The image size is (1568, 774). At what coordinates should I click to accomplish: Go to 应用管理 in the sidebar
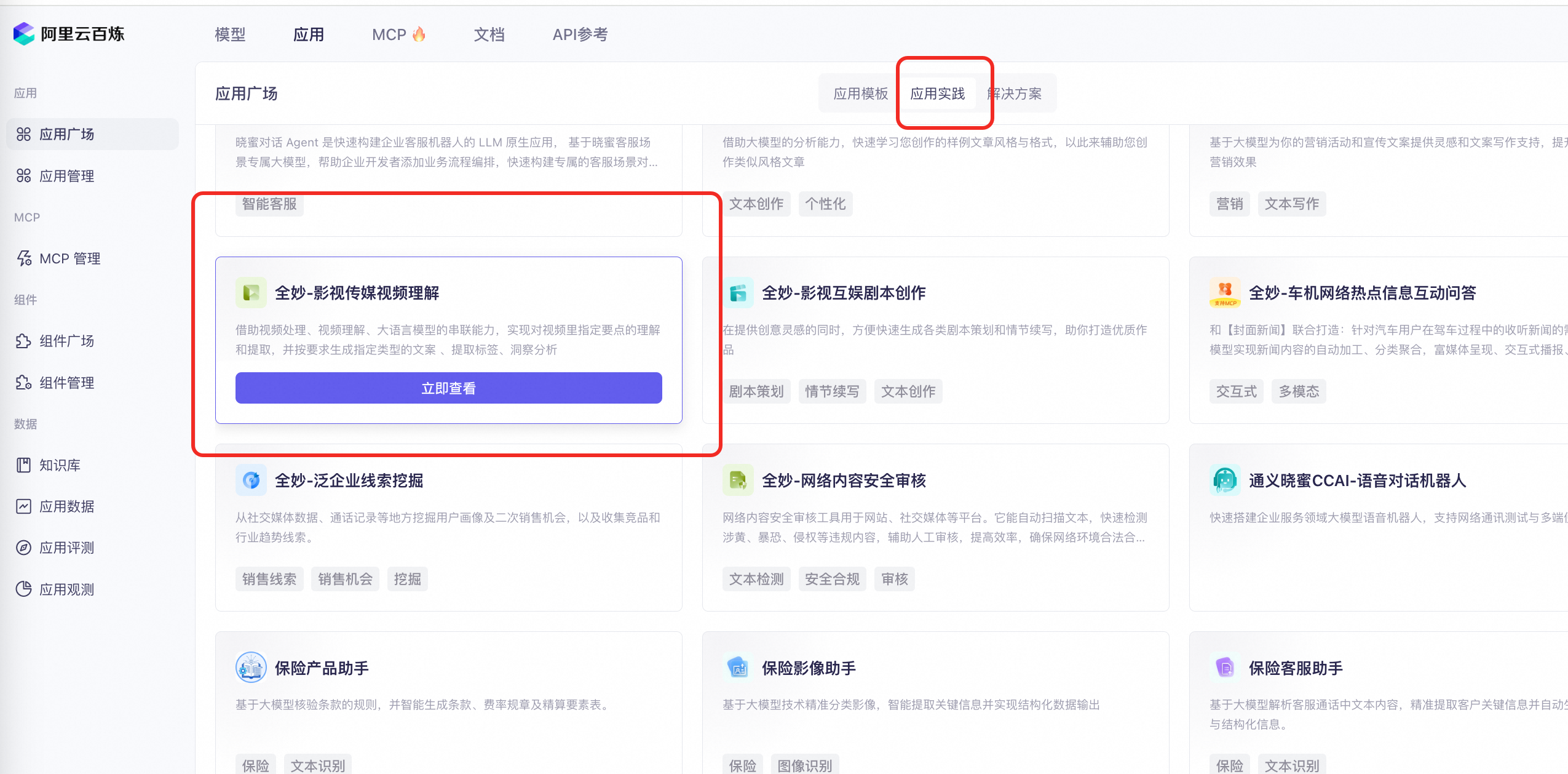(92, 176)
